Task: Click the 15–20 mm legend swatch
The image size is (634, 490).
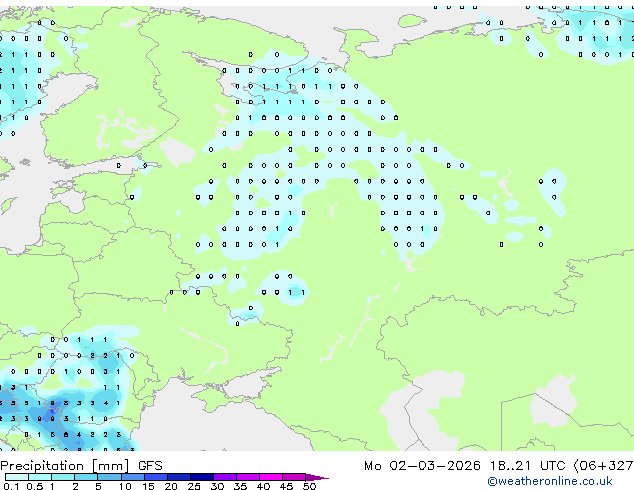Action: [x=156, y=477]
